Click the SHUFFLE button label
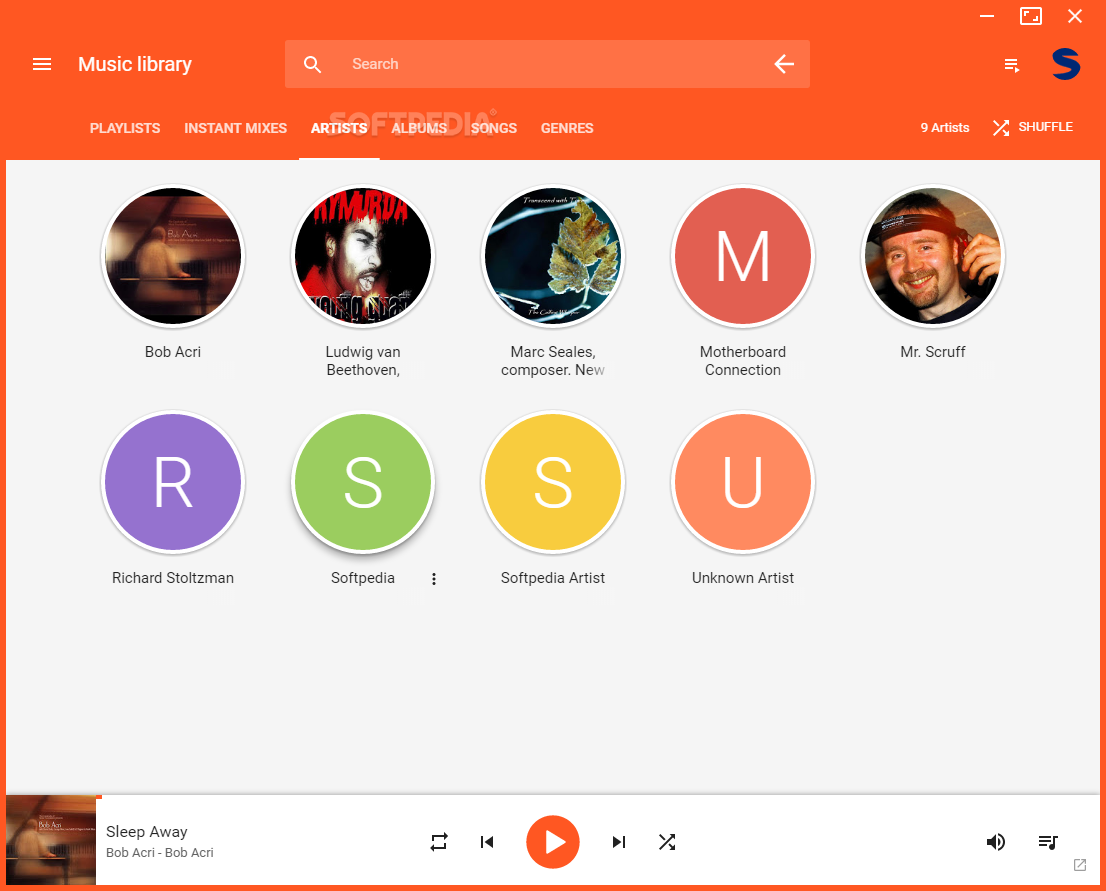1106x891 pixels. 1045,127
